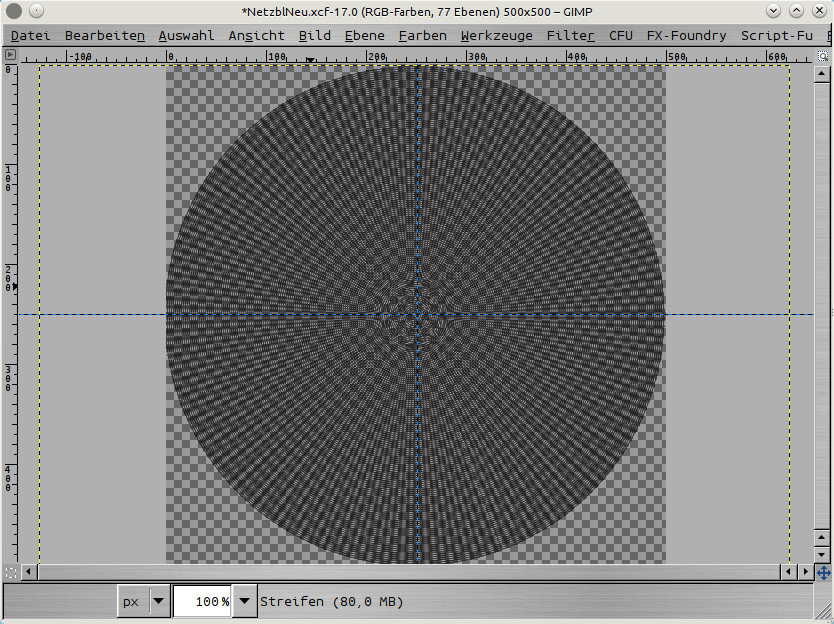
Task: Open the Ebene menu
Action: coord(364,35)
